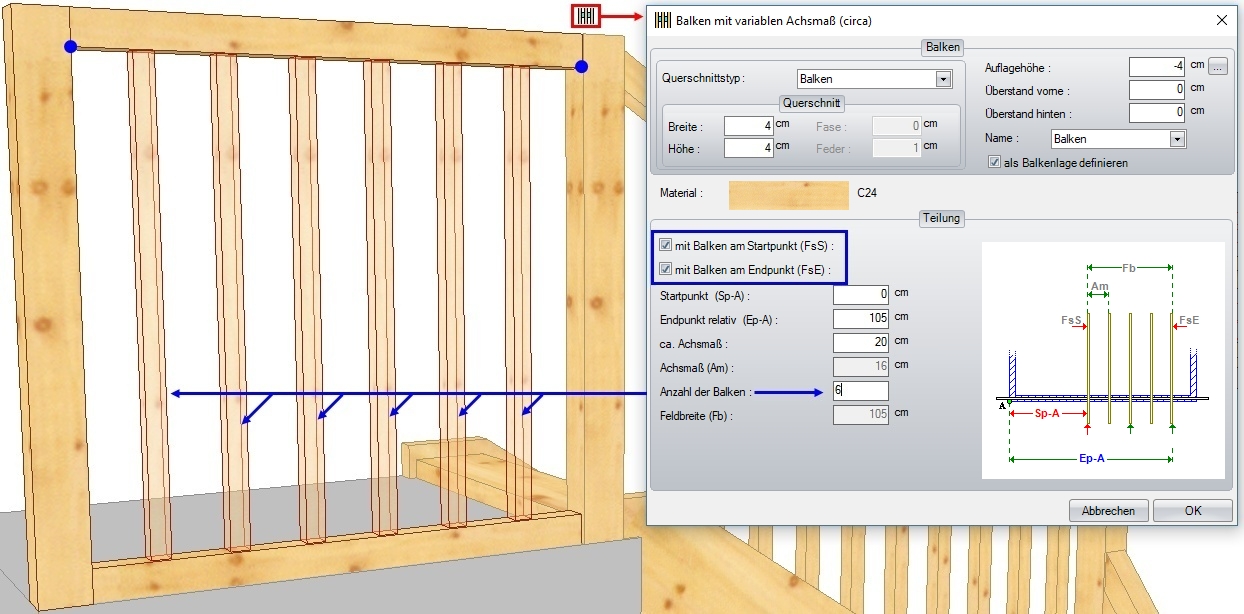Click into the Höhe input field
Viewport: 1244px width, 614px height.
(746, 148)
